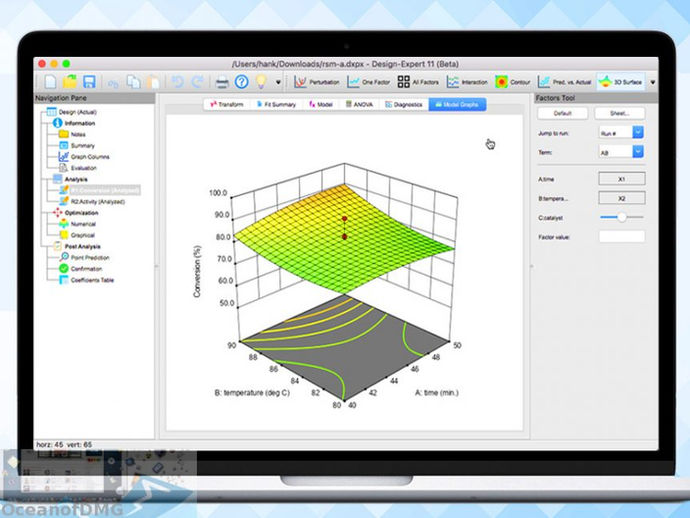Open a design file with folder icon
Viewport: 690px width, 518px height.
[70, 82]
